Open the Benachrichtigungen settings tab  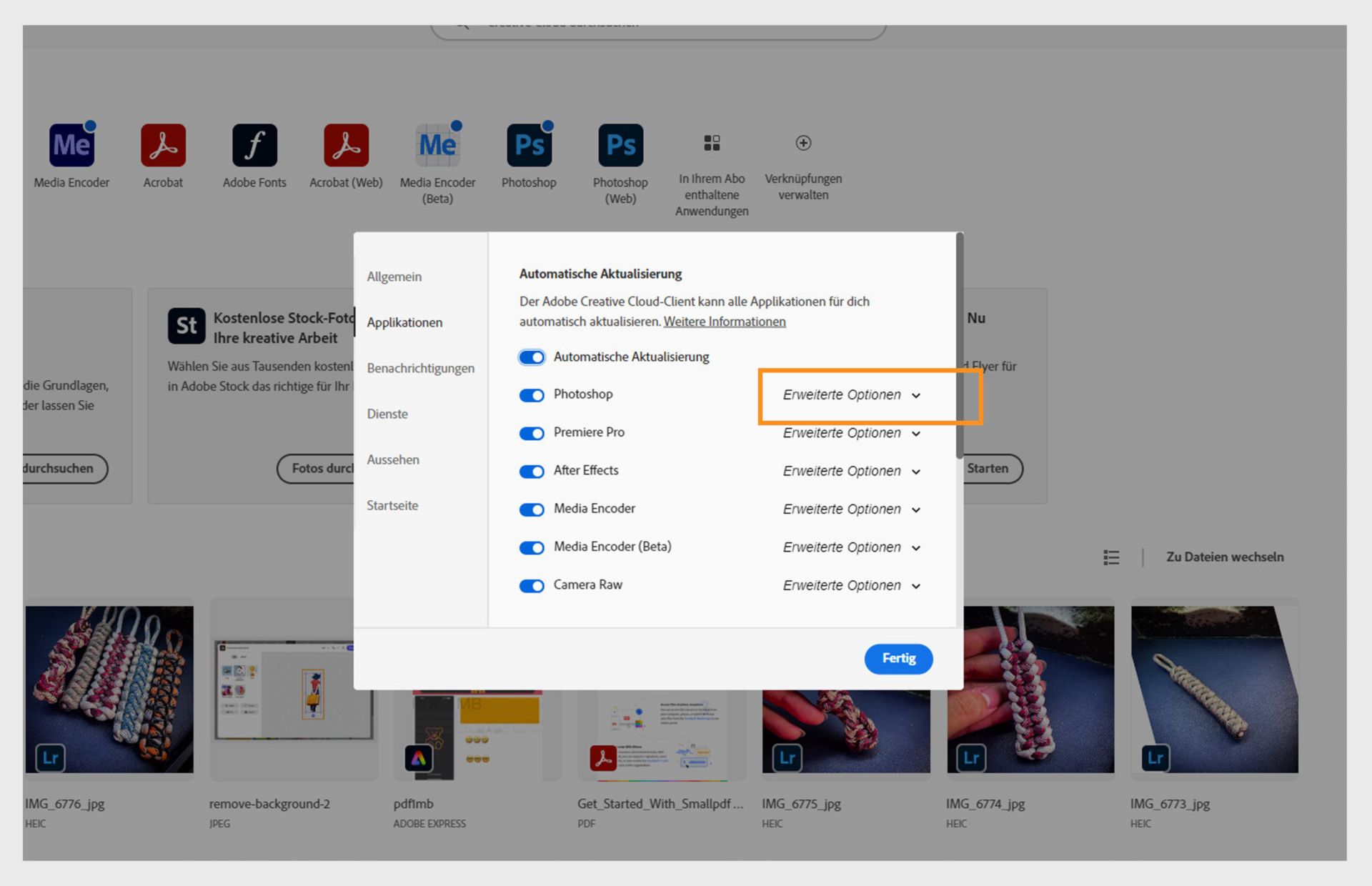420,368
